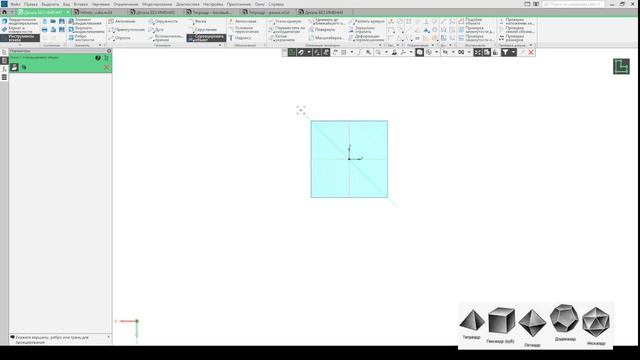Open help for the projection command

tap(98, 58)
